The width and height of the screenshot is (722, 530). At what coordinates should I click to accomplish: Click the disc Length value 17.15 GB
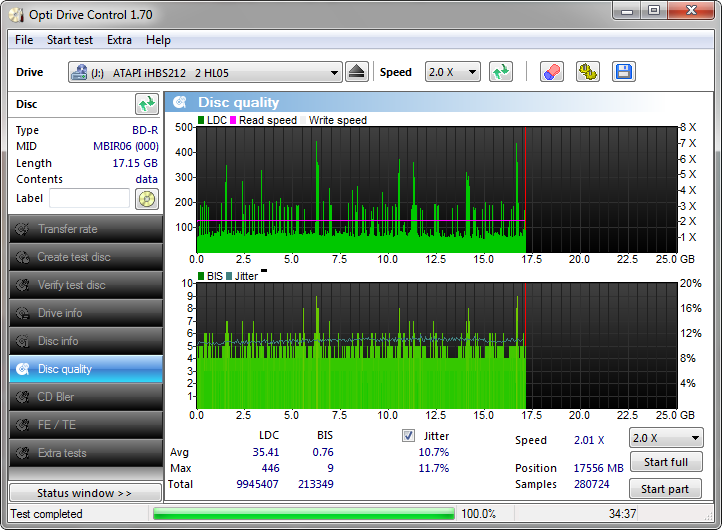point(135,163)
